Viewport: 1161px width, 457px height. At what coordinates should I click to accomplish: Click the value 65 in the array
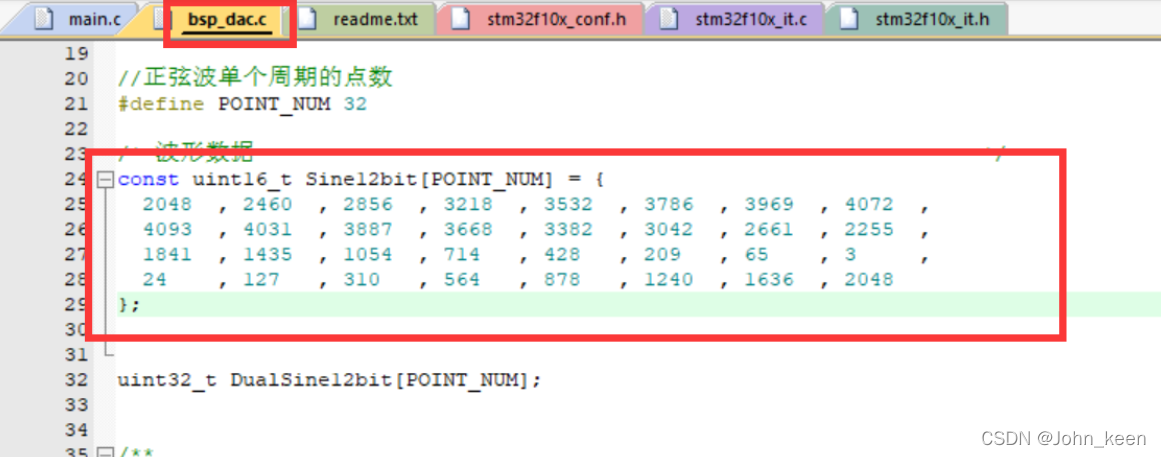757,254
